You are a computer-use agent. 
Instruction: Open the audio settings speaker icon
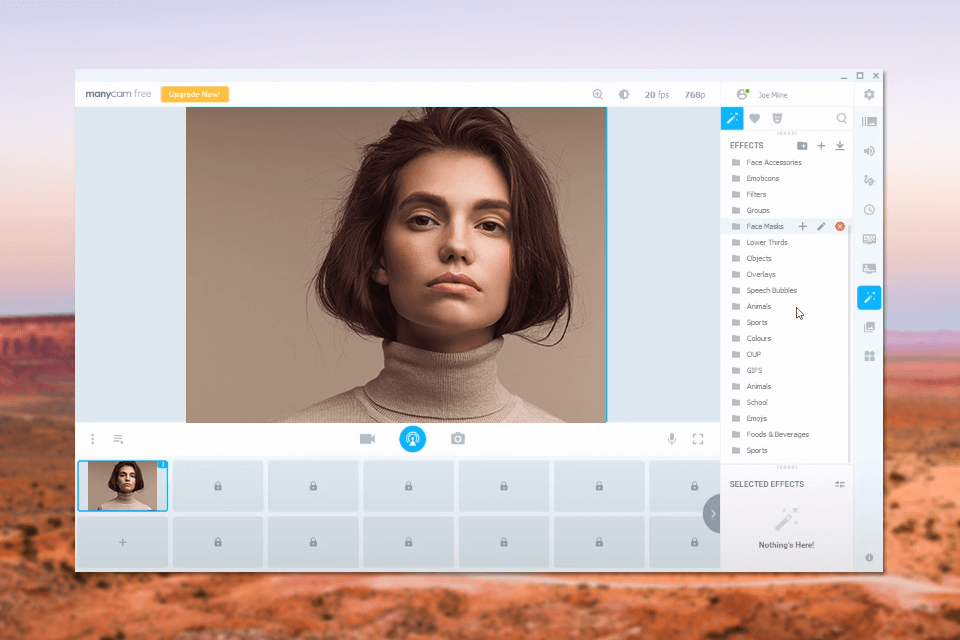tap(869, 151)
